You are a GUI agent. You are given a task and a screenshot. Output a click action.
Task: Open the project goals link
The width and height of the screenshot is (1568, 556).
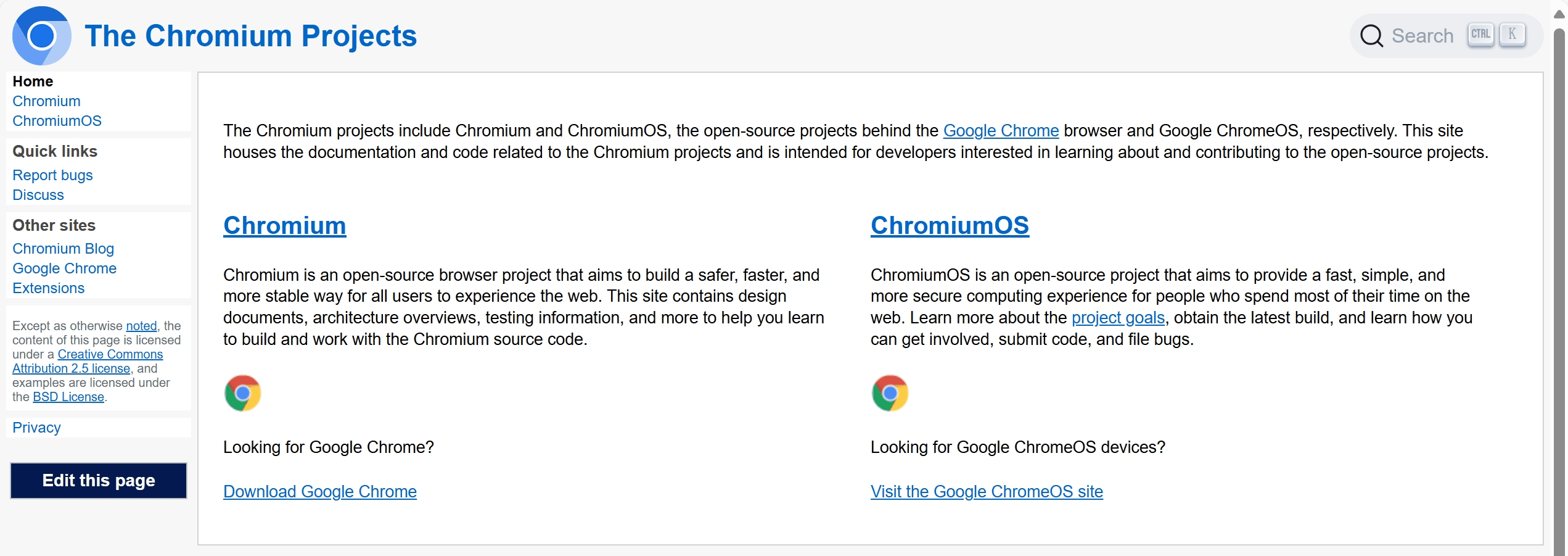1118,318
